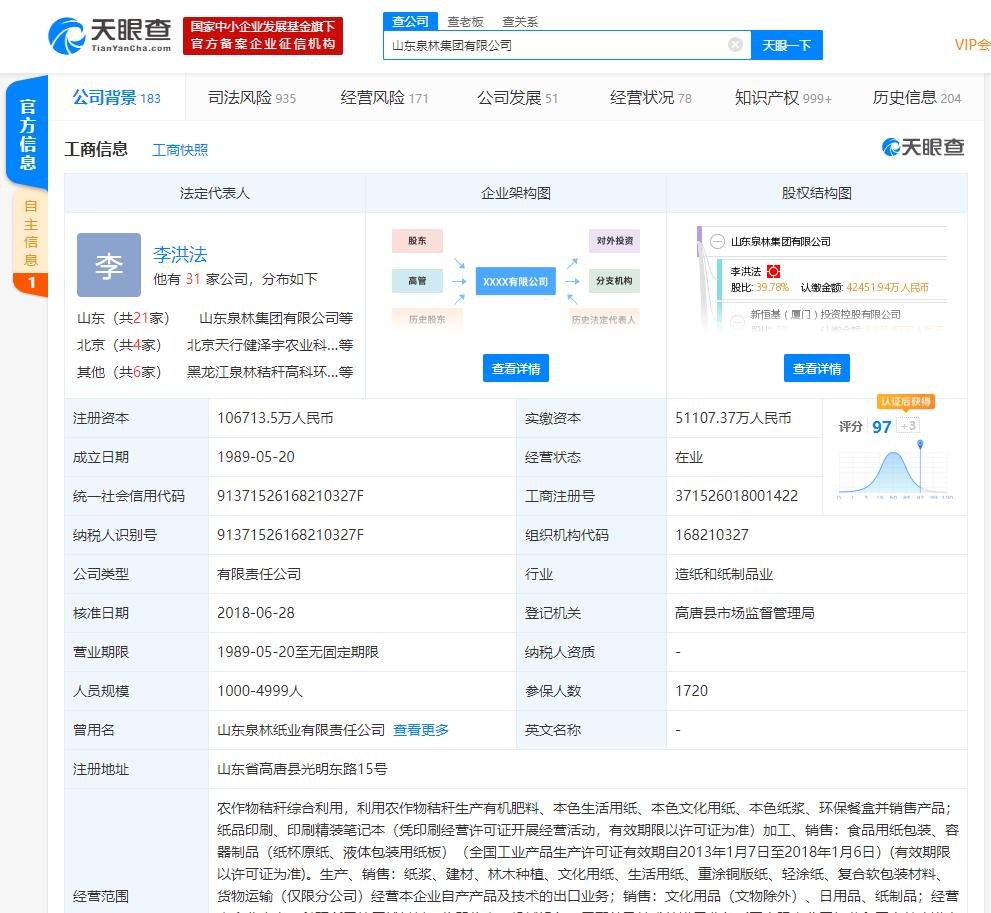This screenshot has width=991, height=913.
Task: Click the 认证后获得 orange badge
Action: coord(904,401)
